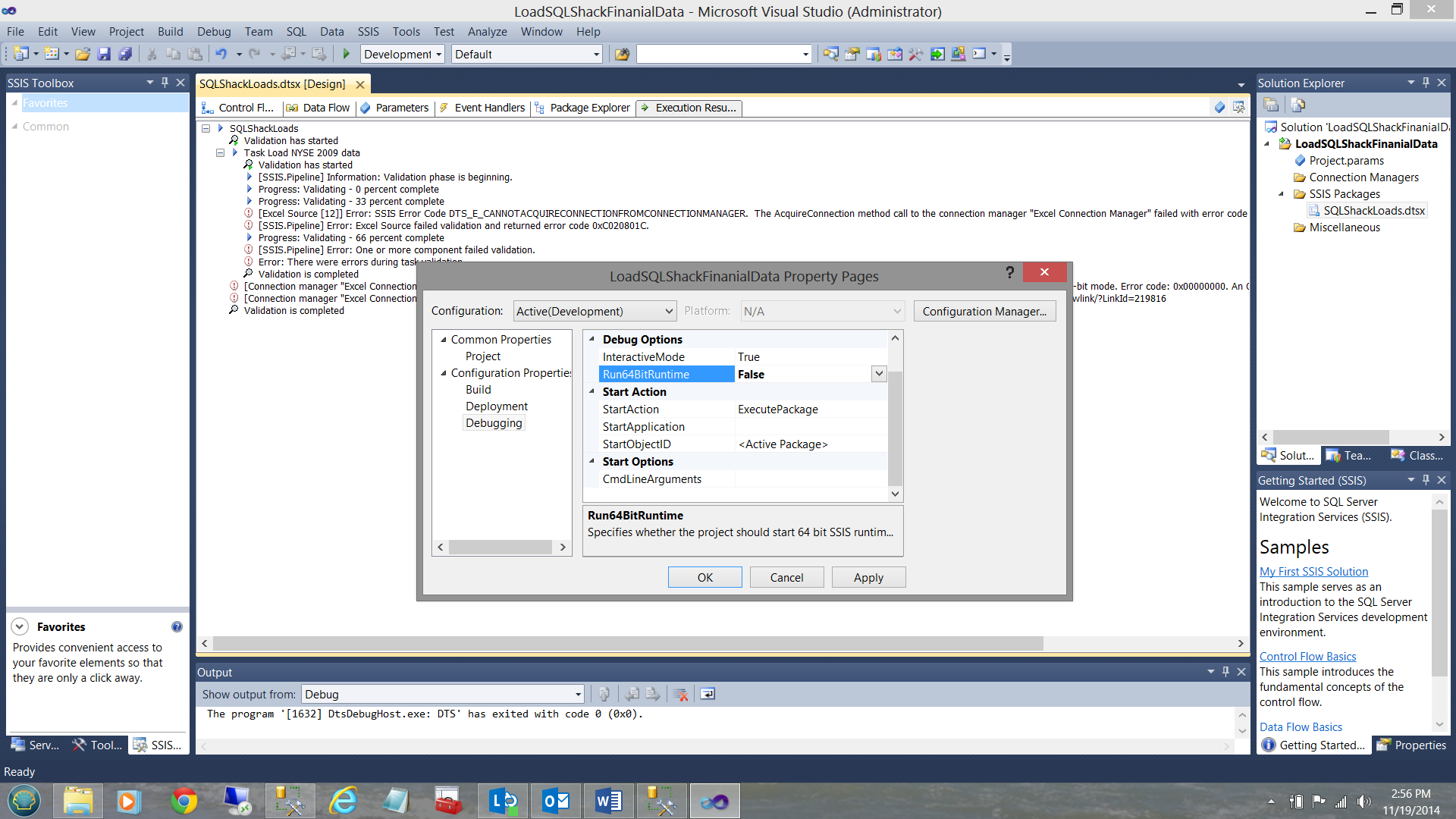The width and height of the screenshot is (1456, 819).
Task: Click the Toolbox hammer-wrench toolbar icon
Action: click(915, 54)
